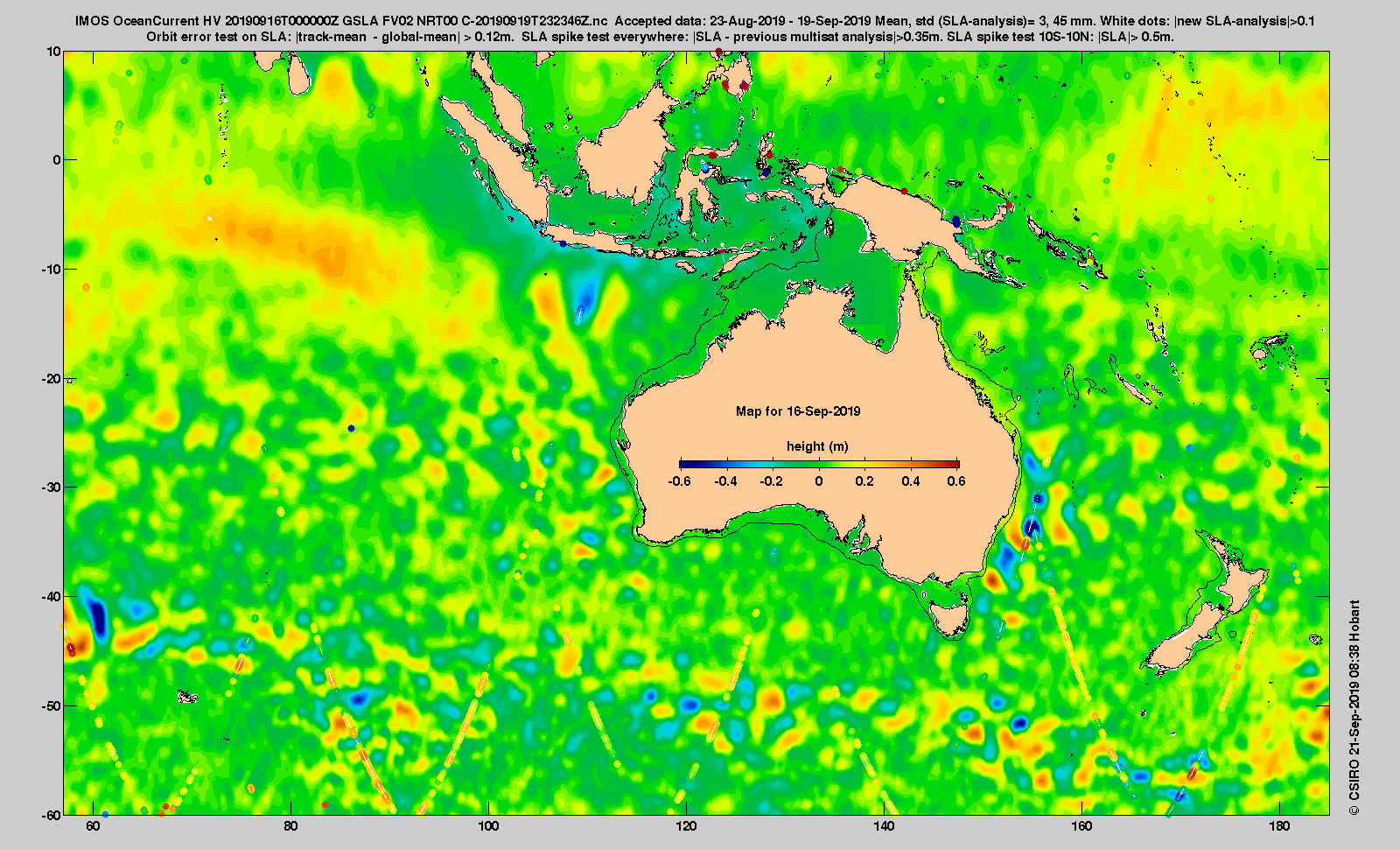The height and width of the screenshot is (849, 1400).
Task: Click the longitude axis label 160
Action: [x=1082, y=826]
